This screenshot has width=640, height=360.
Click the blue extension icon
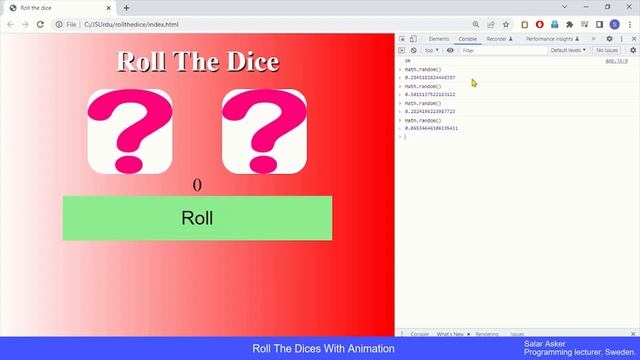(x=555, y=24)
